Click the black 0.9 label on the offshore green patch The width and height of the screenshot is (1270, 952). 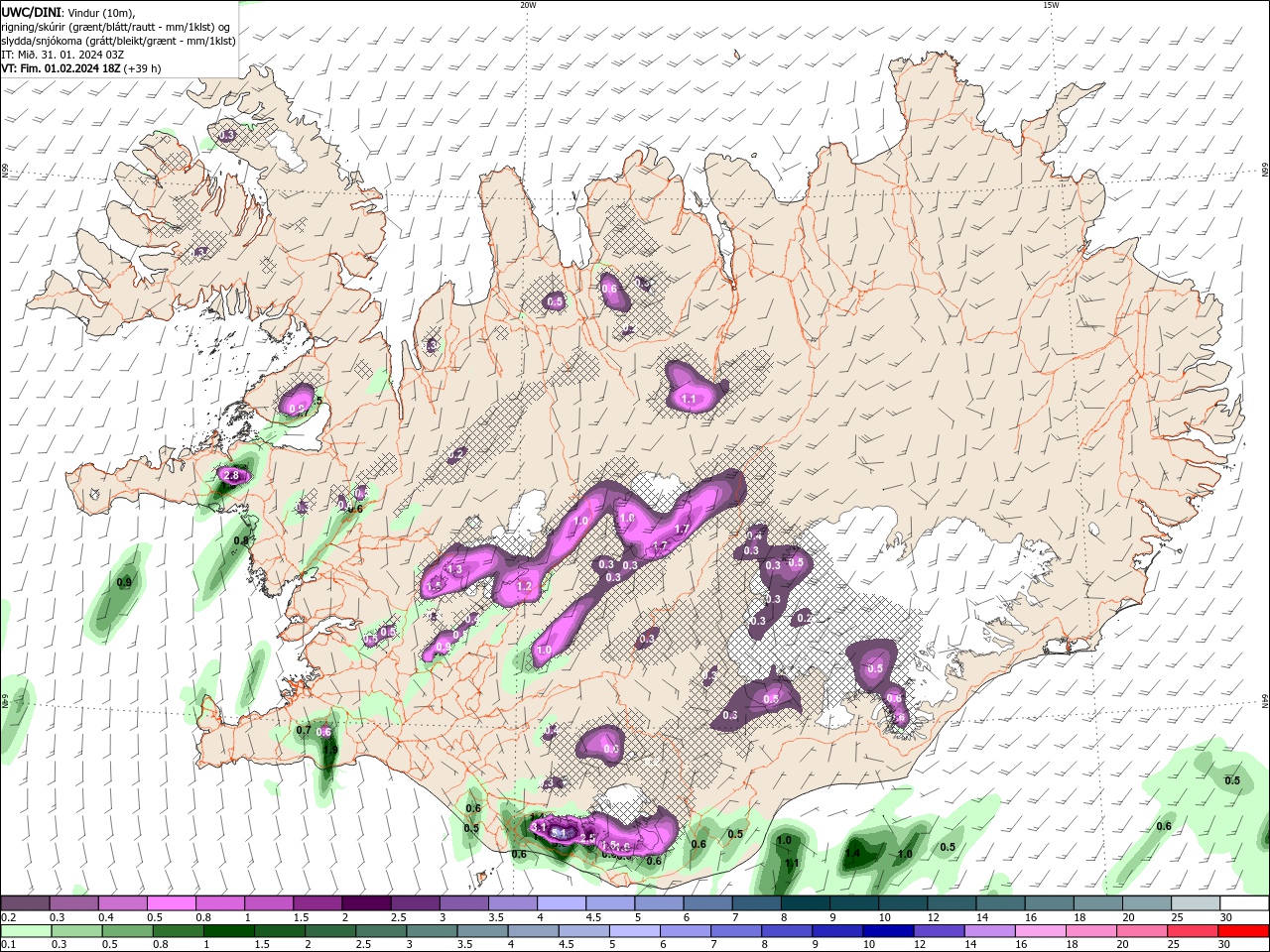pyautogui.click(x=124, y=582)
